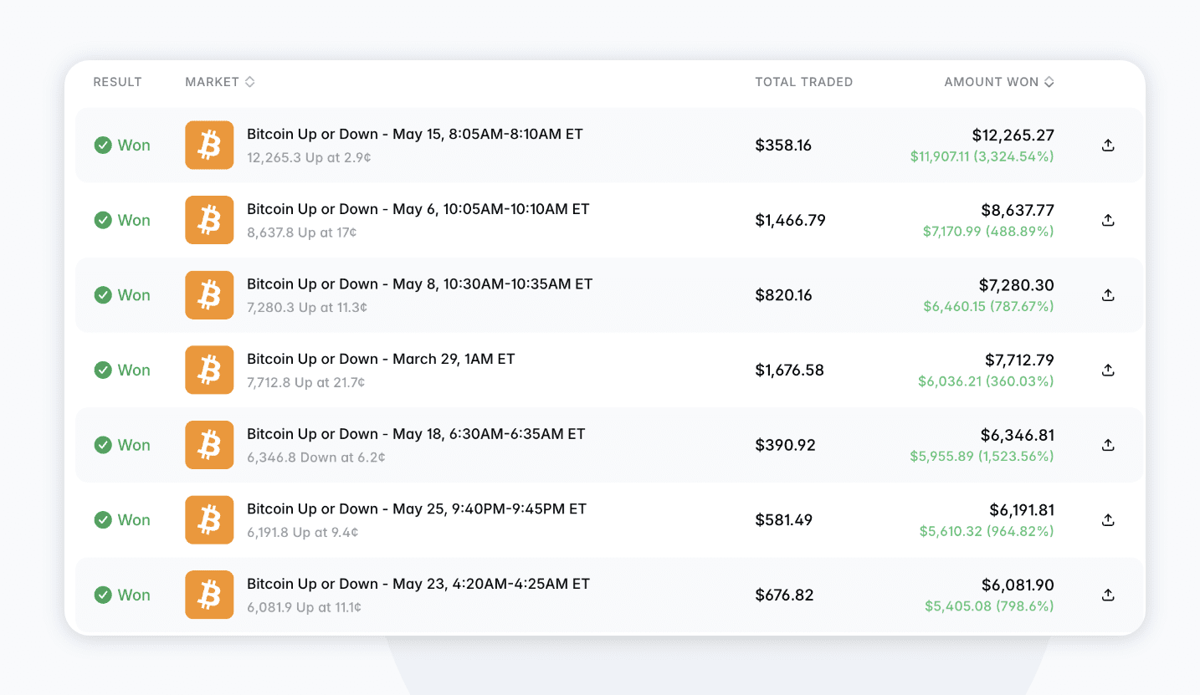
Task: Sort table by Market column arrows
Action: click(250, 82)
